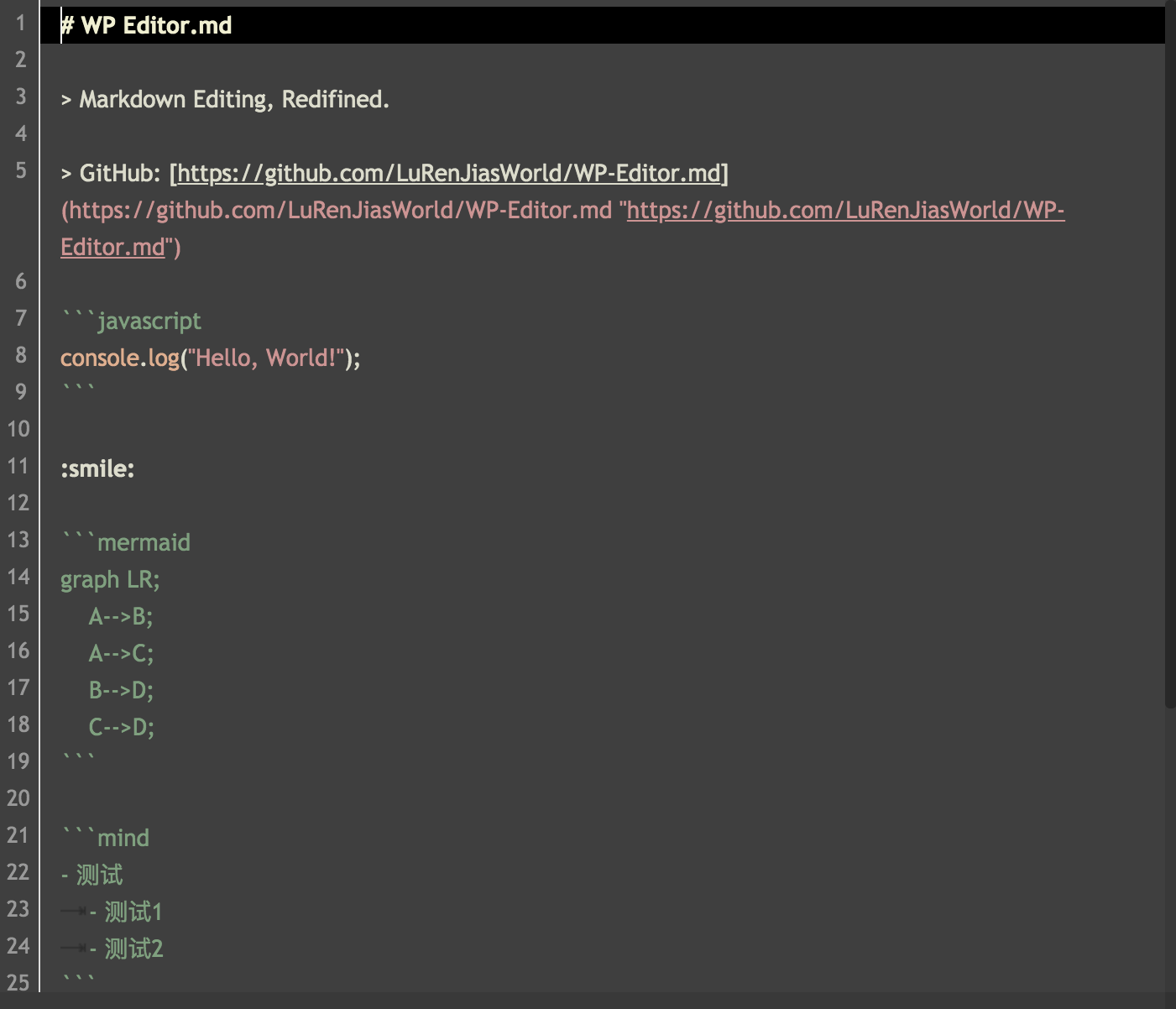This screenshot has width=1176, height=1009.
Task: Click the "```mind" code fence opener
Action: click(x=105, y=839)
